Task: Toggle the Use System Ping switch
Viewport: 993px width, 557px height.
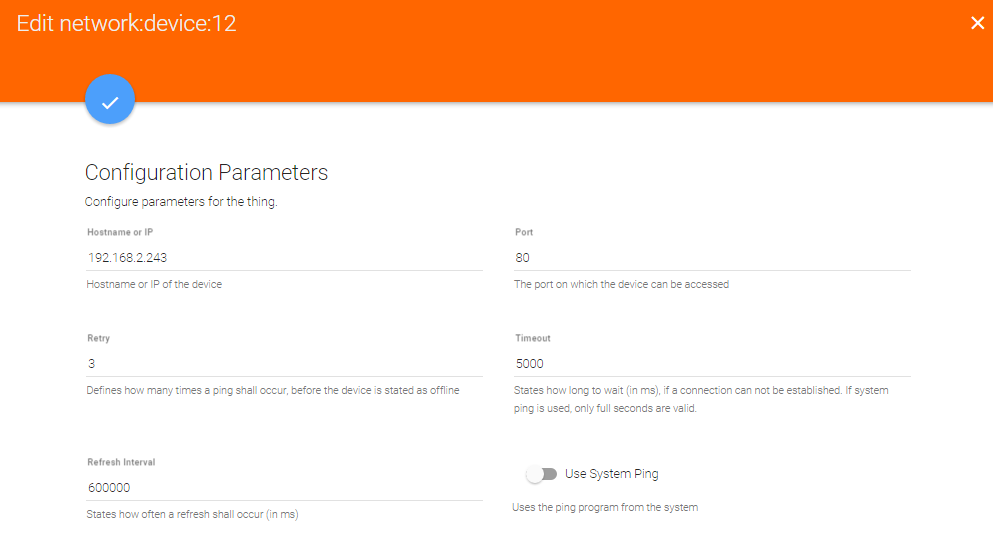Action: coord(541,474)
